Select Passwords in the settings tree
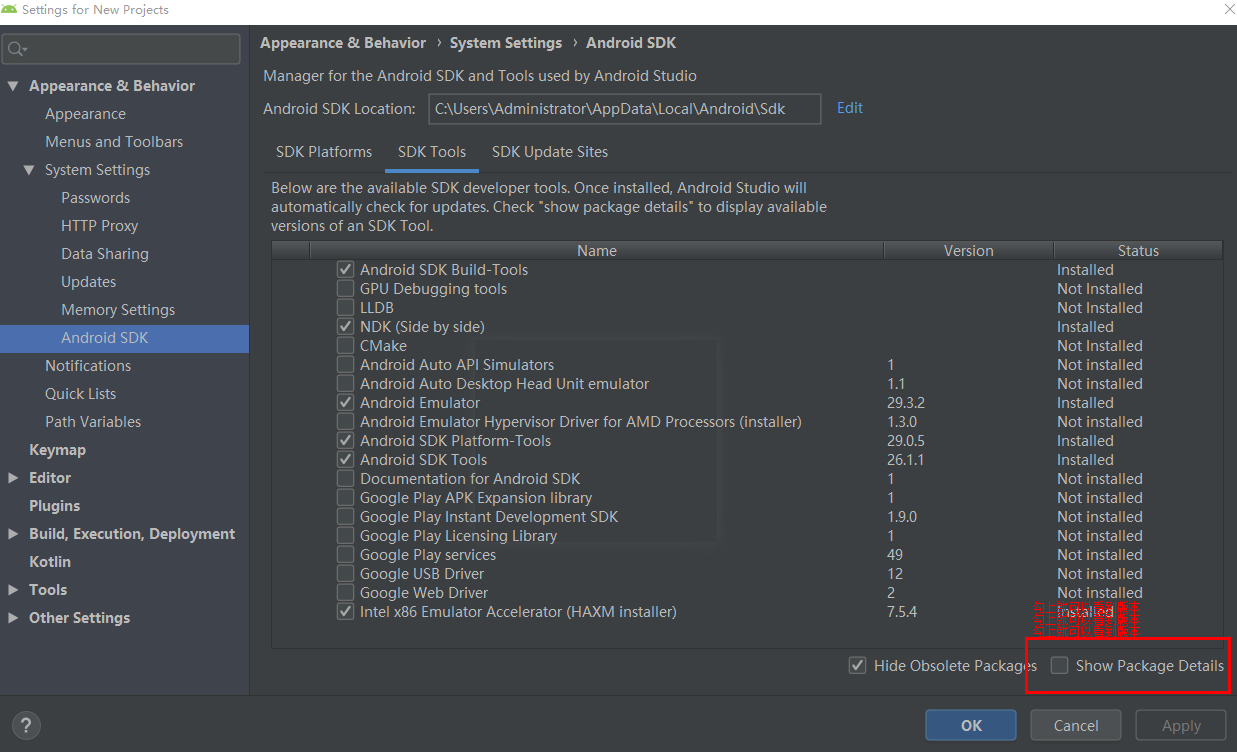 (x=95, y=198)
